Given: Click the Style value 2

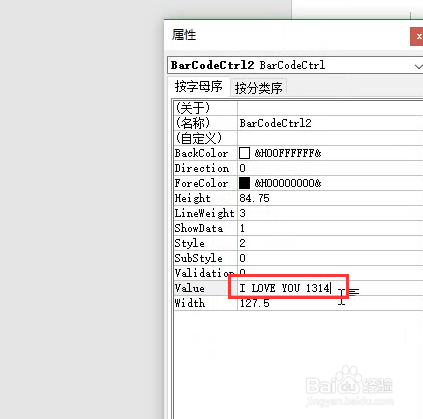Looking at the screenshot, I should (242, 243).
